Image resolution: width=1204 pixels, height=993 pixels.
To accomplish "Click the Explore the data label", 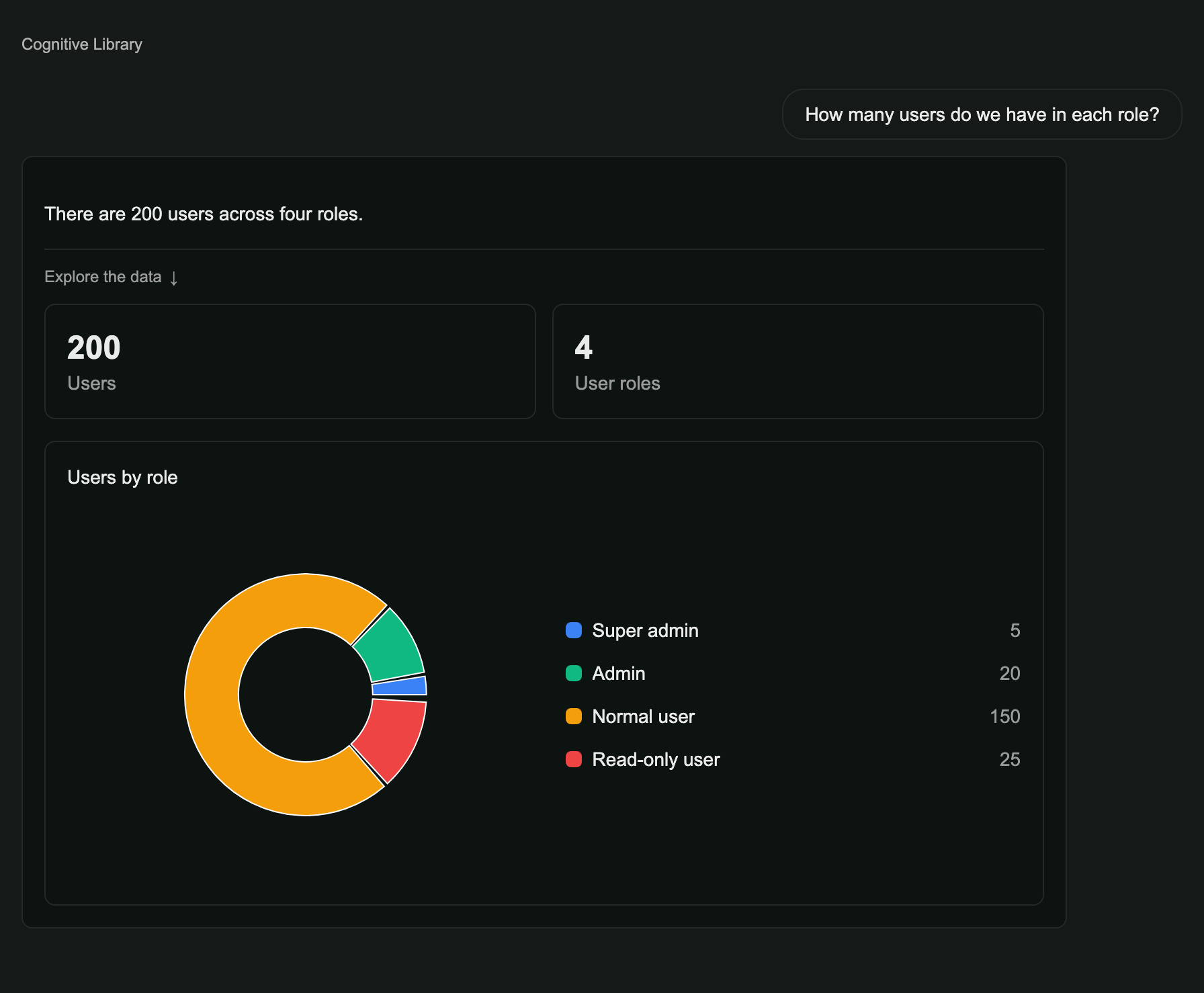I will pyautogui.click(x=103, y=277).
